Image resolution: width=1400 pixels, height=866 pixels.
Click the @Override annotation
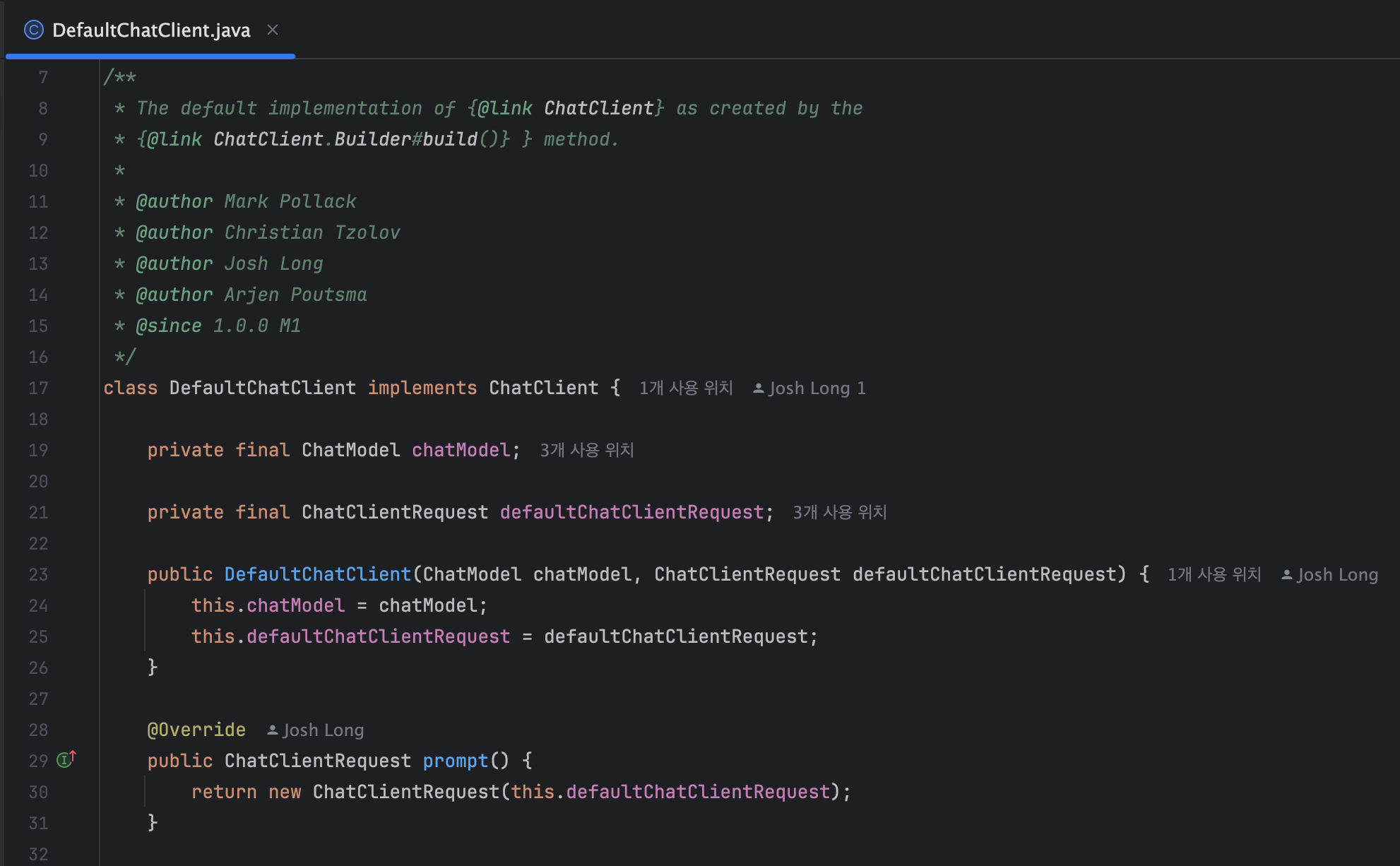coord(196,730)
